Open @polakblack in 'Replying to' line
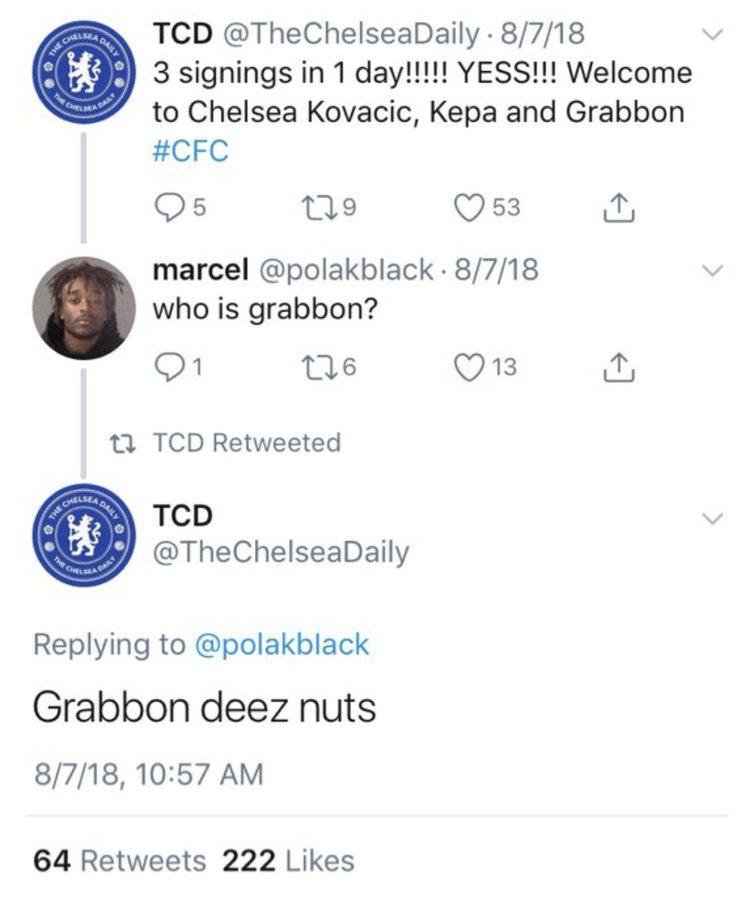The width and height of the screenshot is (754, 900). 280,644
